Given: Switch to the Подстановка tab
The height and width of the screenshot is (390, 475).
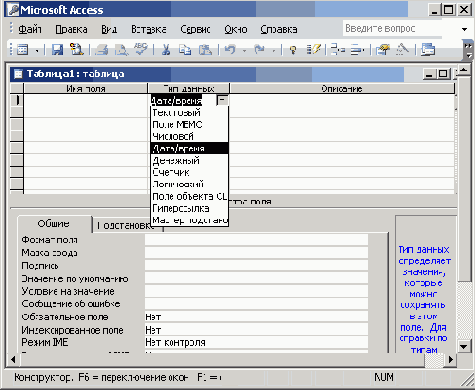Looking at the screenshot, I should [126, 226].
